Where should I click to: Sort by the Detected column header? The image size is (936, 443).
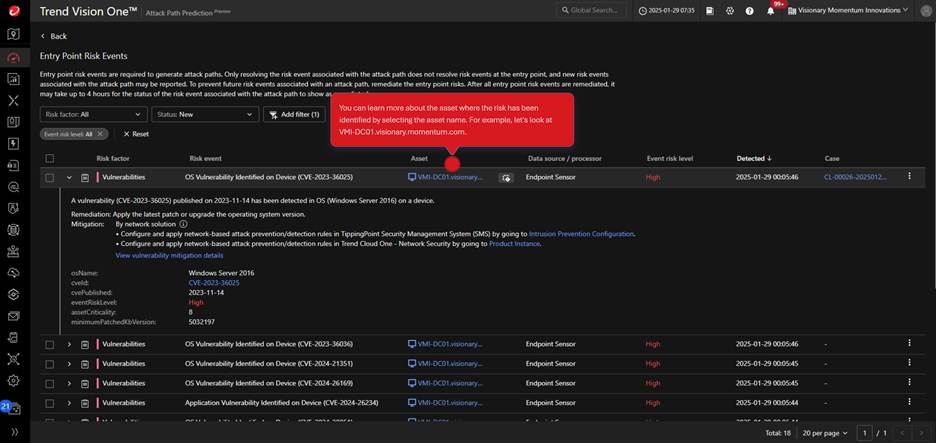[x=754, y=159]
